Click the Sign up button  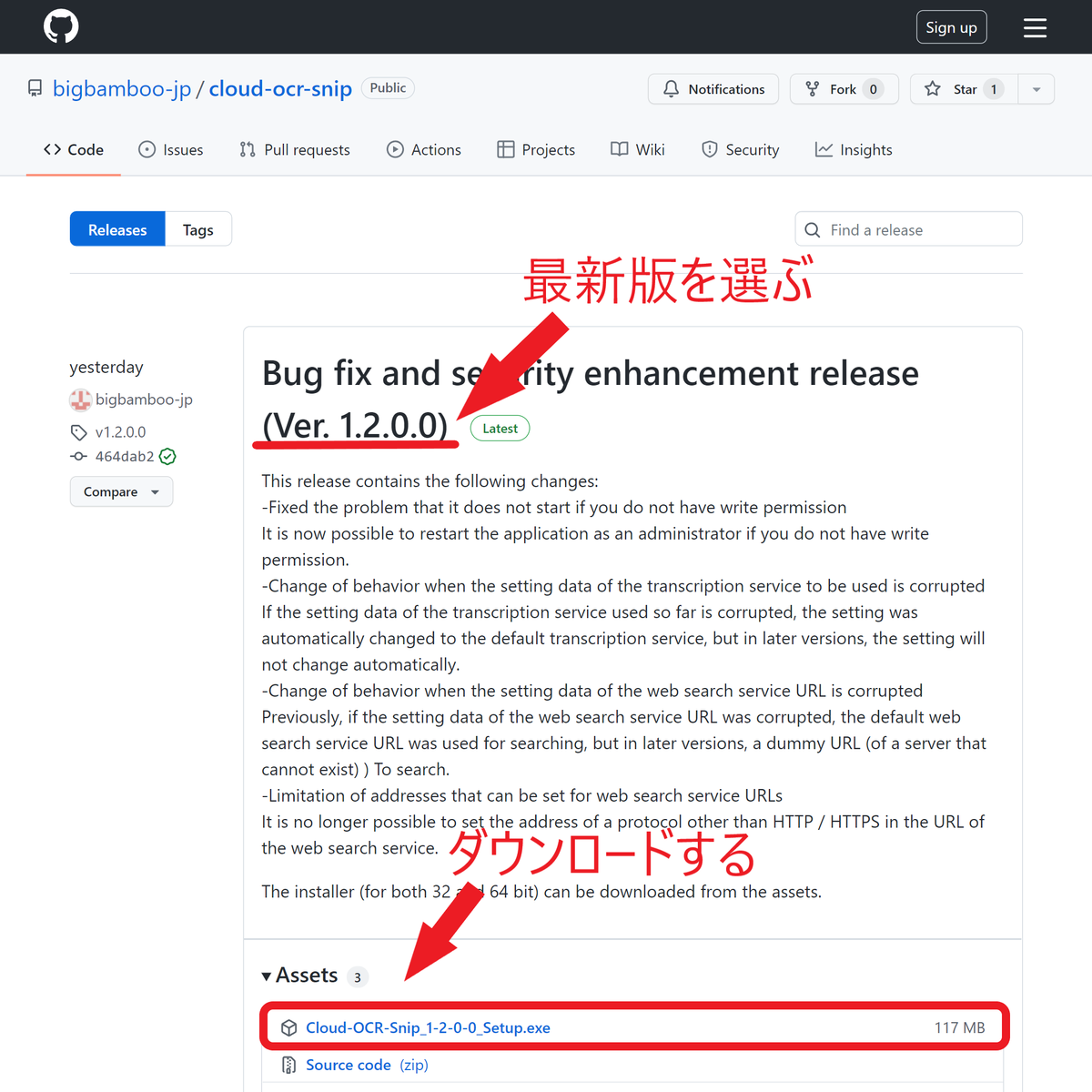(x=951, y=27)
